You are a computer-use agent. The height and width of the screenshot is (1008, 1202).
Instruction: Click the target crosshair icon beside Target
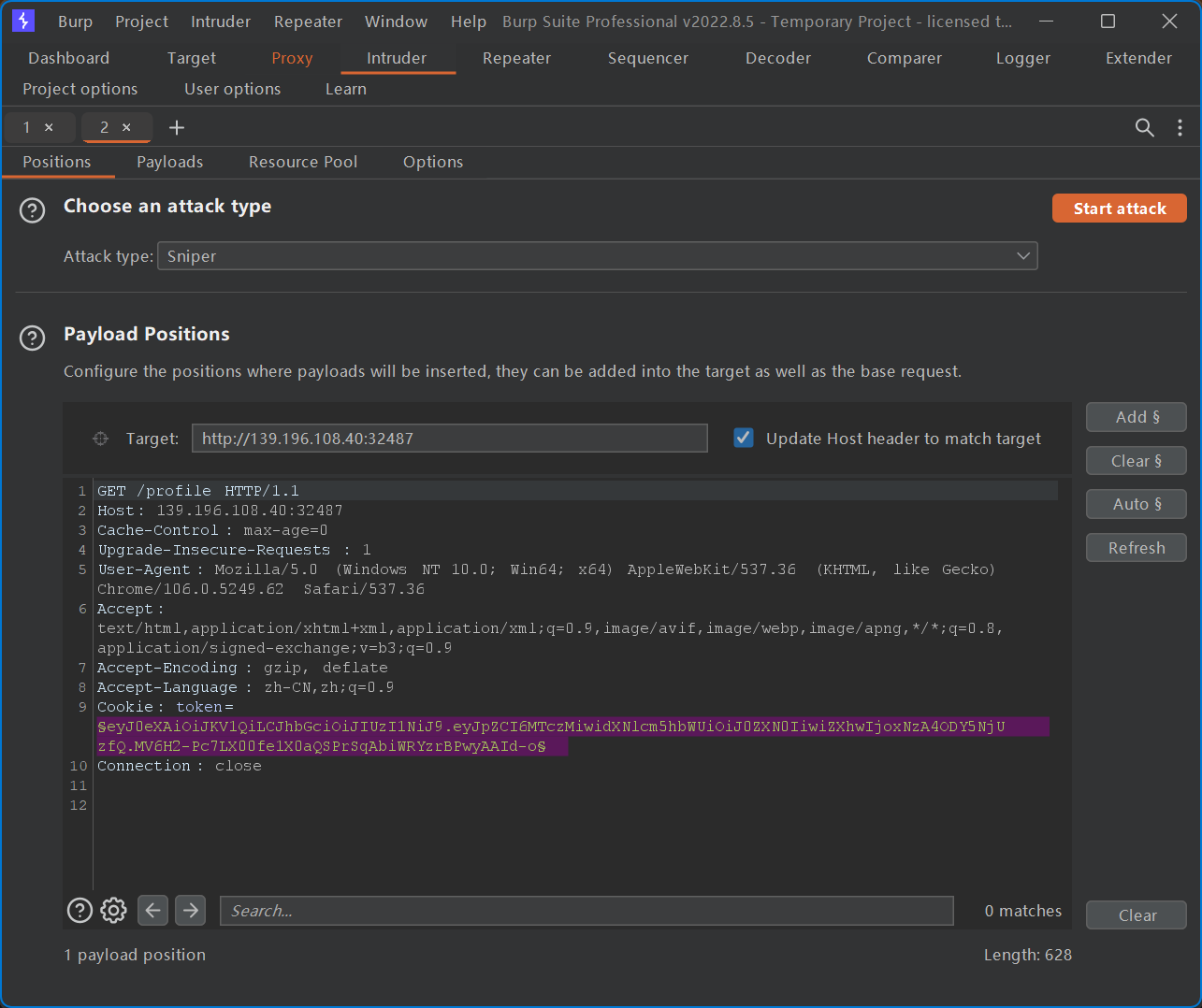click(101, 439)
